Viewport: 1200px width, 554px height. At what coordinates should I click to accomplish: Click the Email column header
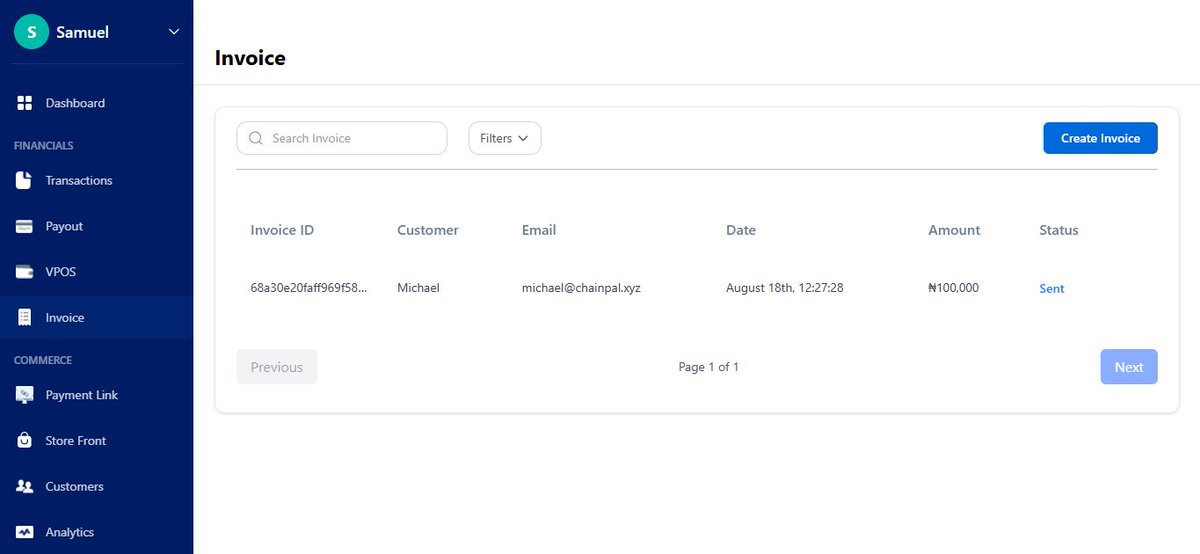tap(539, 230)
